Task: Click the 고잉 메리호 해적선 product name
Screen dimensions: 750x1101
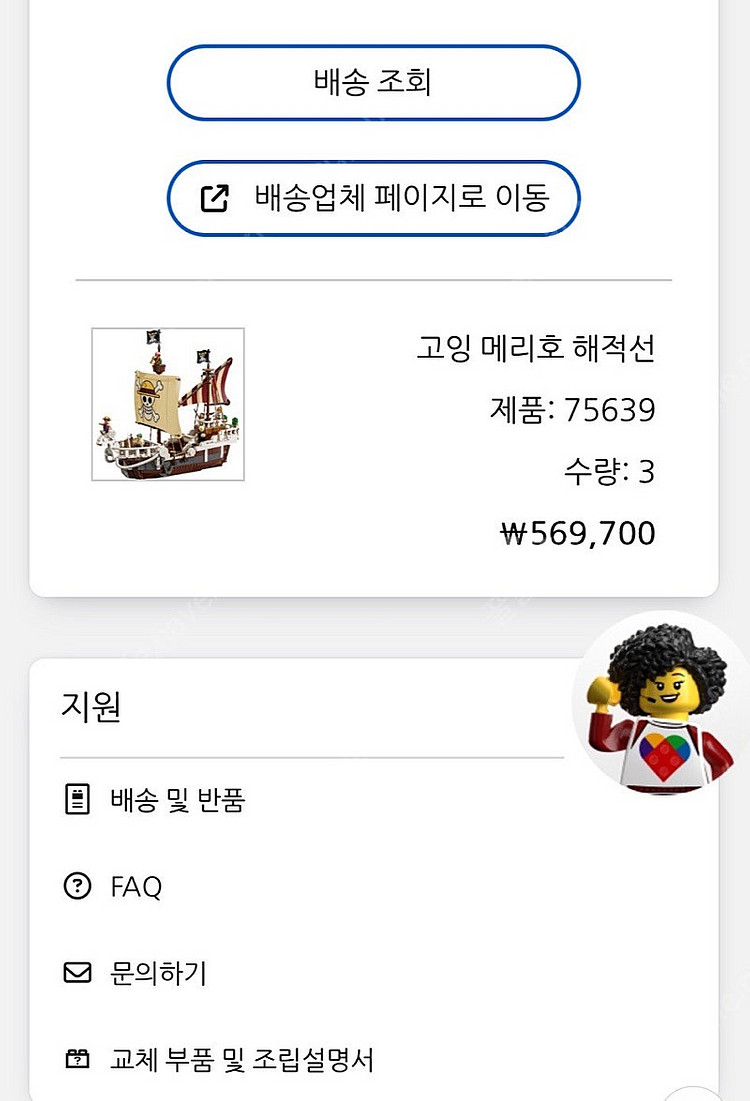Action: tap(535, 349)
